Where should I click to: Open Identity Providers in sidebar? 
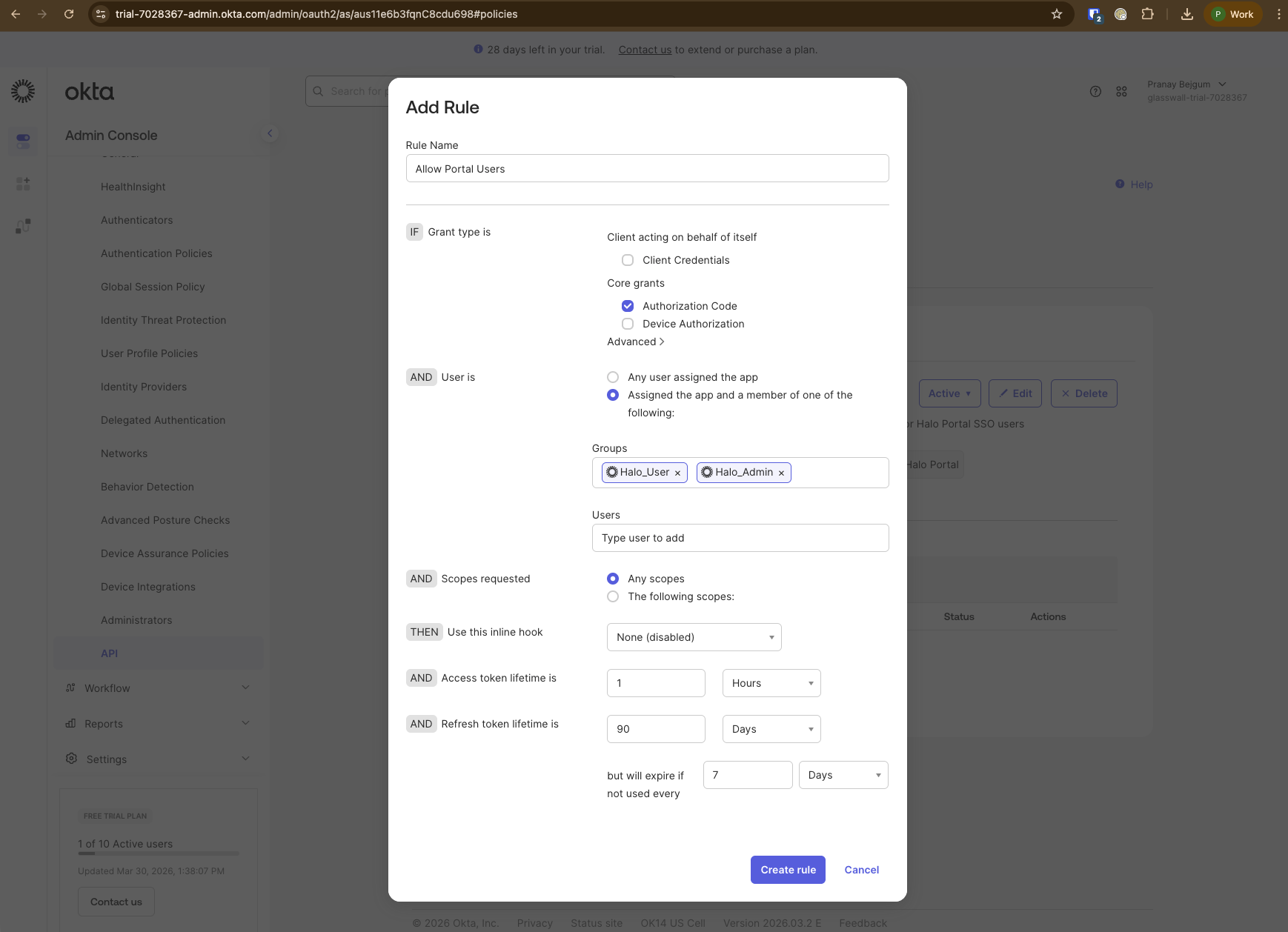(144, 387)
